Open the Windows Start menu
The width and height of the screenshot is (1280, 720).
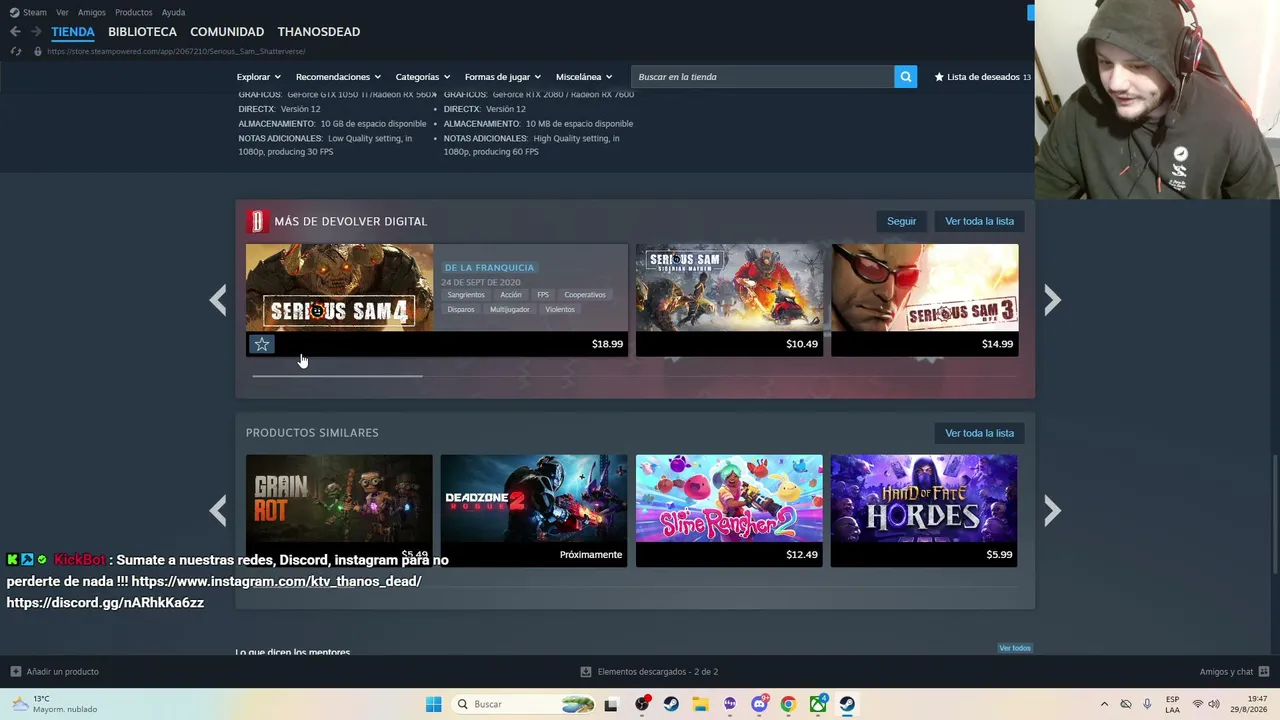433,704
